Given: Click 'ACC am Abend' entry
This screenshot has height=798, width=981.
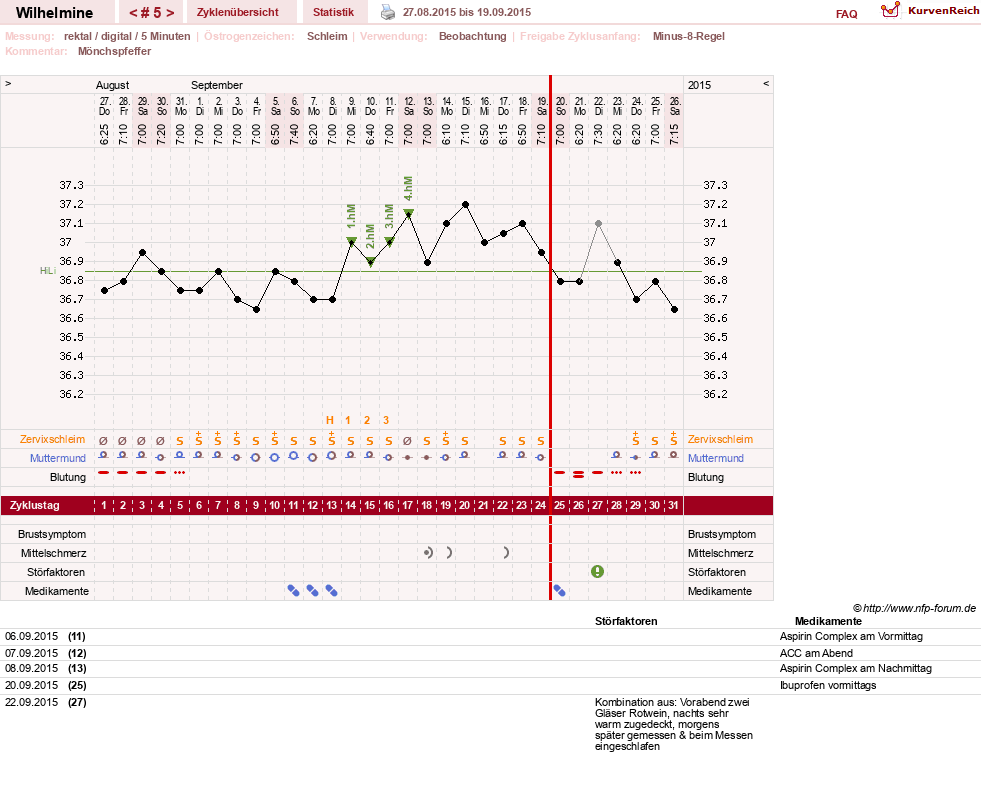Looking at the screenshot, I should (x=816, y=653).
